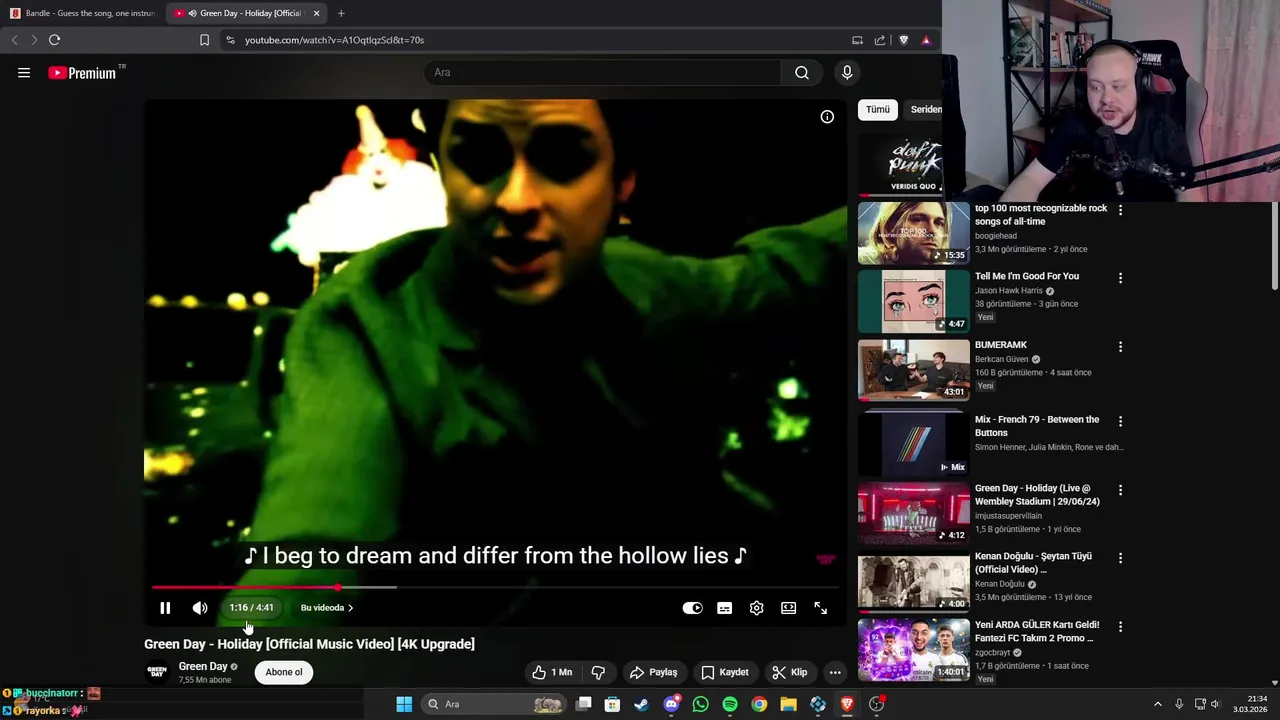The image size is (1280, 720).
Task: Open options for BUMERAMK video
Action: (x=1120, y=347)
